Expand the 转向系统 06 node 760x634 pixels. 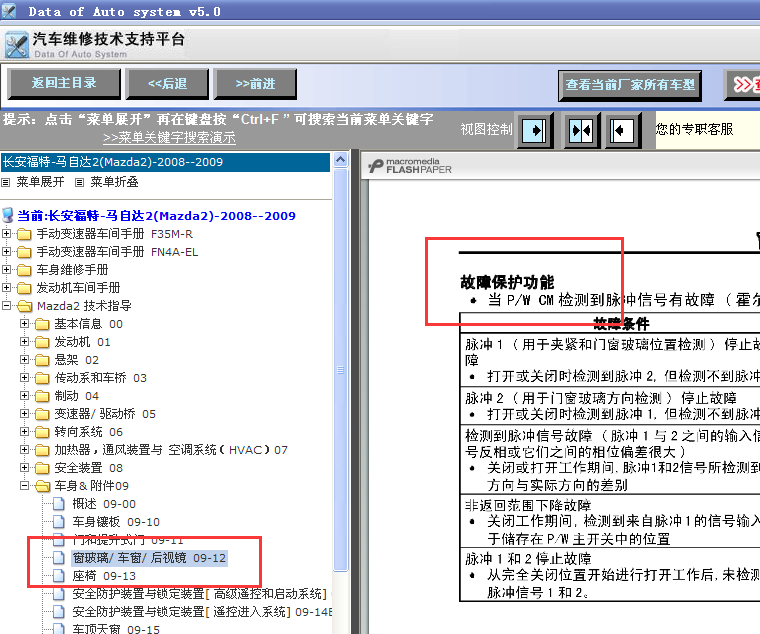coord(24,431)
